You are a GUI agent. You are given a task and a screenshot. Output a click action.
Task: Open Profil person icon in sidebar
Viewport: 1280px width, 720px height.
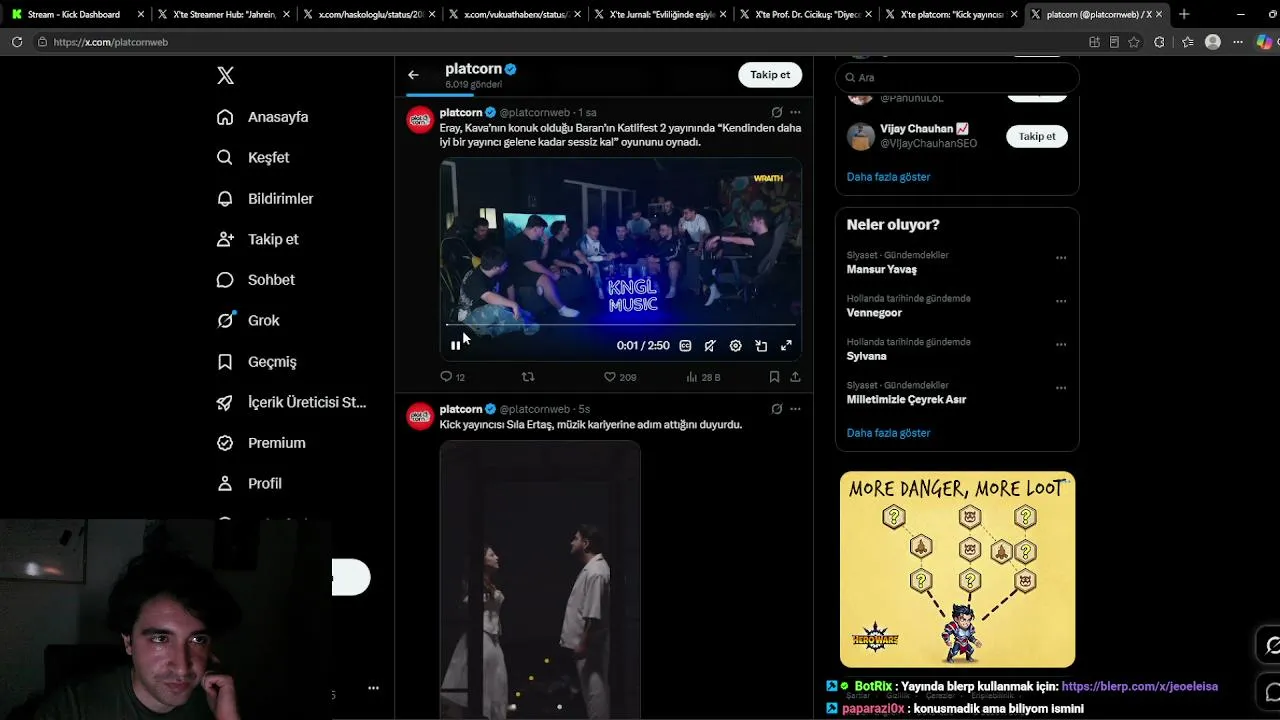coord(225,483)
